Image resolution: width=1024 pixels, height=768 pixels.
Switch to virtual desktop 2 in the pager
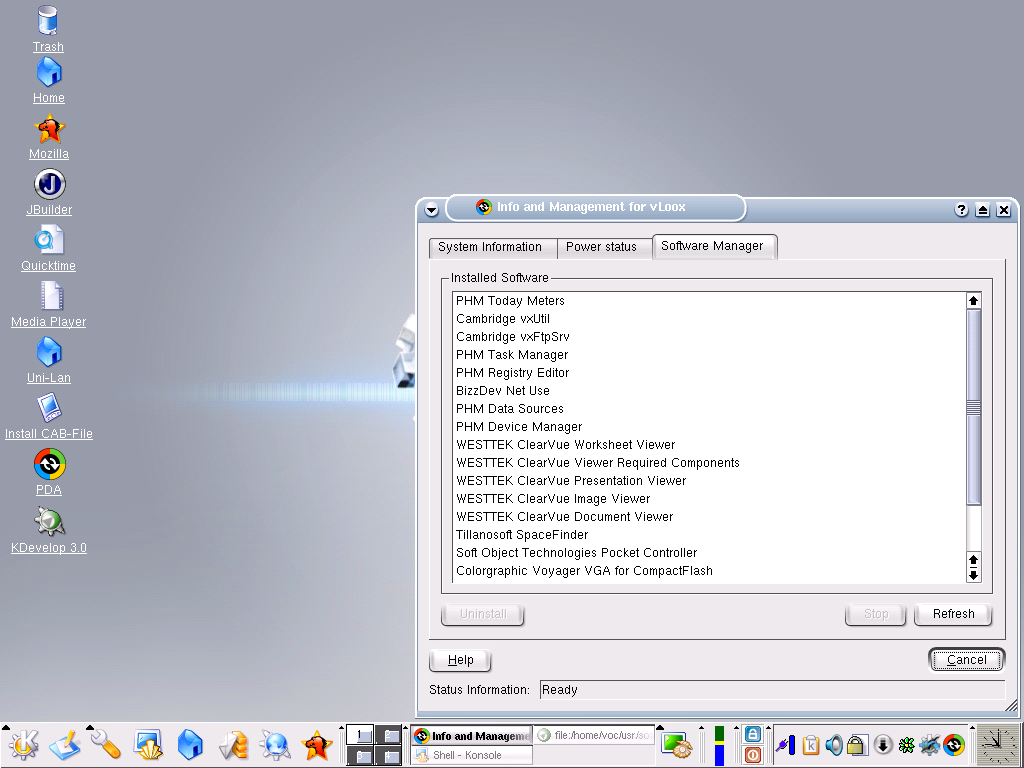389,735
